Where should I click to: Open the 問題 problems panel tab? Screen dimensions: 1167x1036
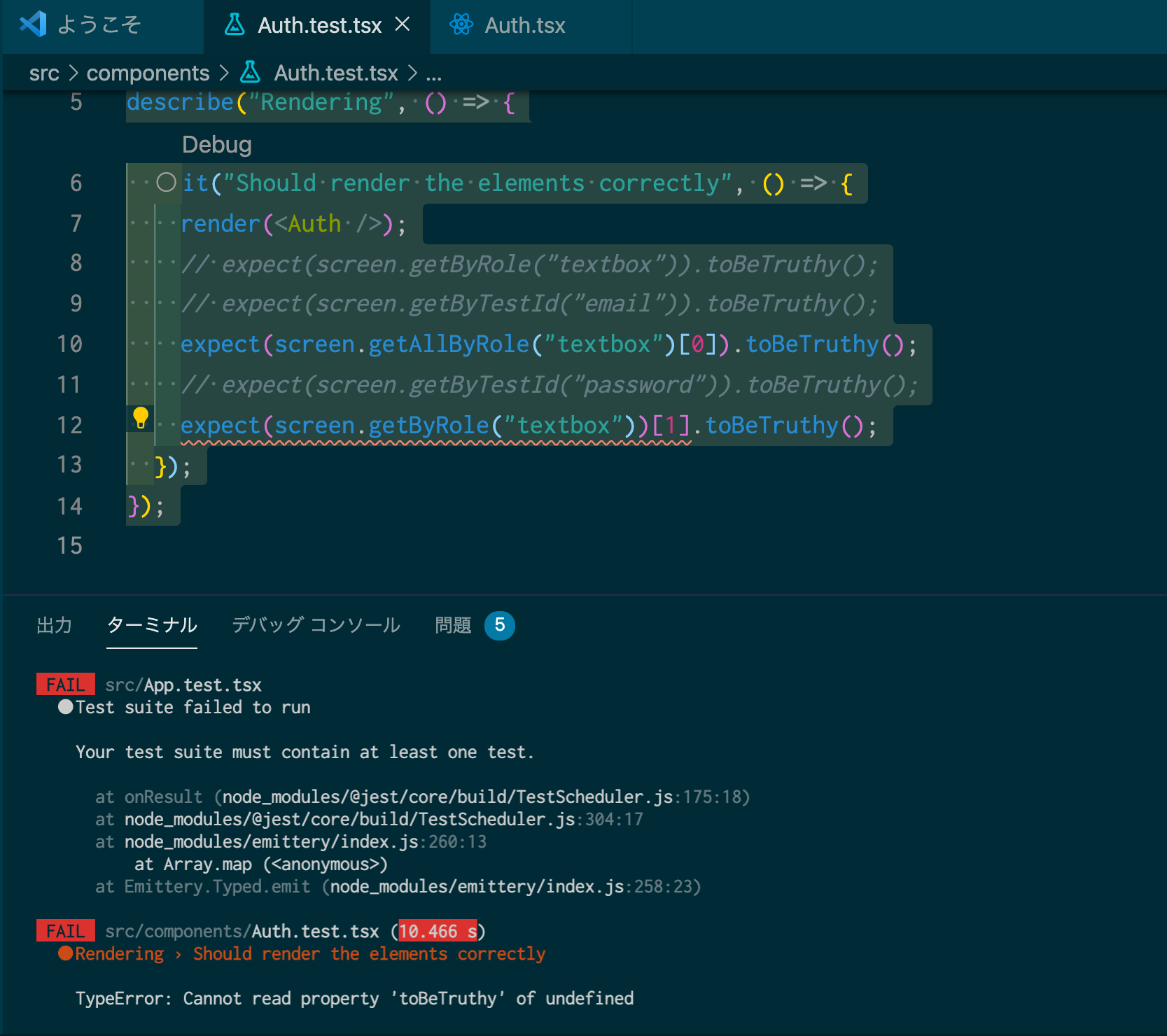454,624
